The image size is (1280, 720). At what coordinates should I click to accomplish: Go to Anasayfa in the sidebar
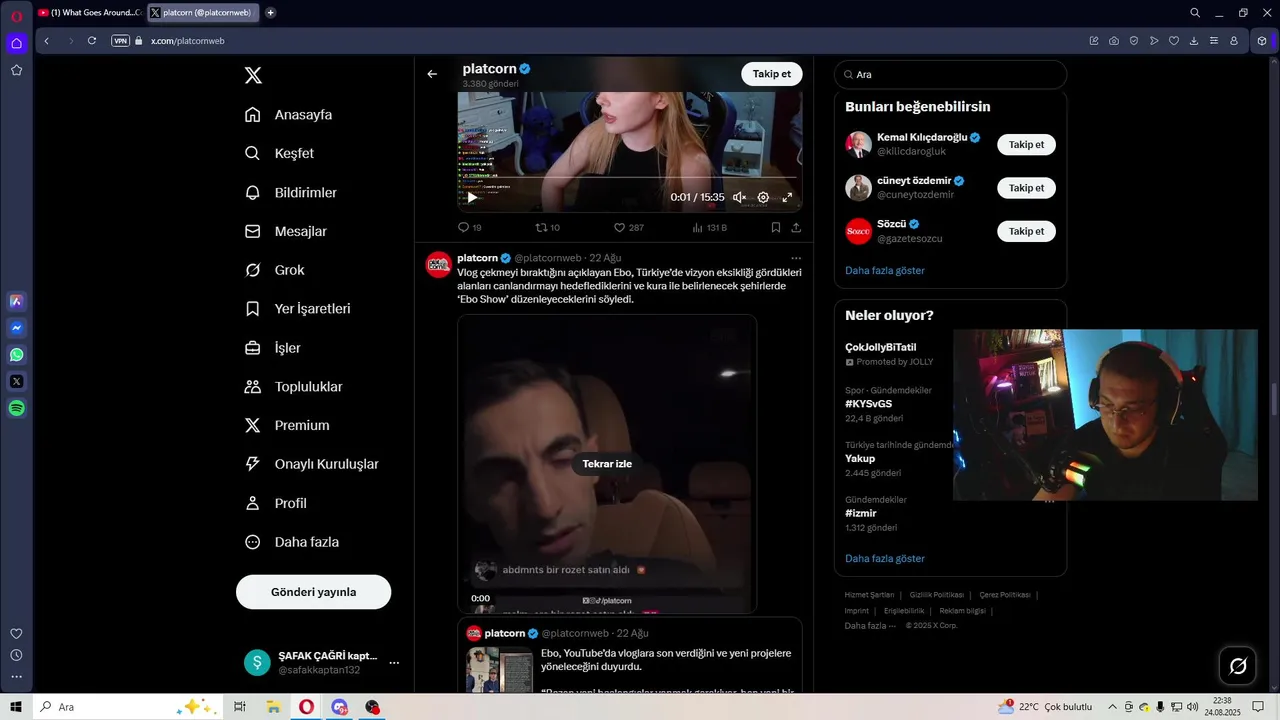(288, 115)
